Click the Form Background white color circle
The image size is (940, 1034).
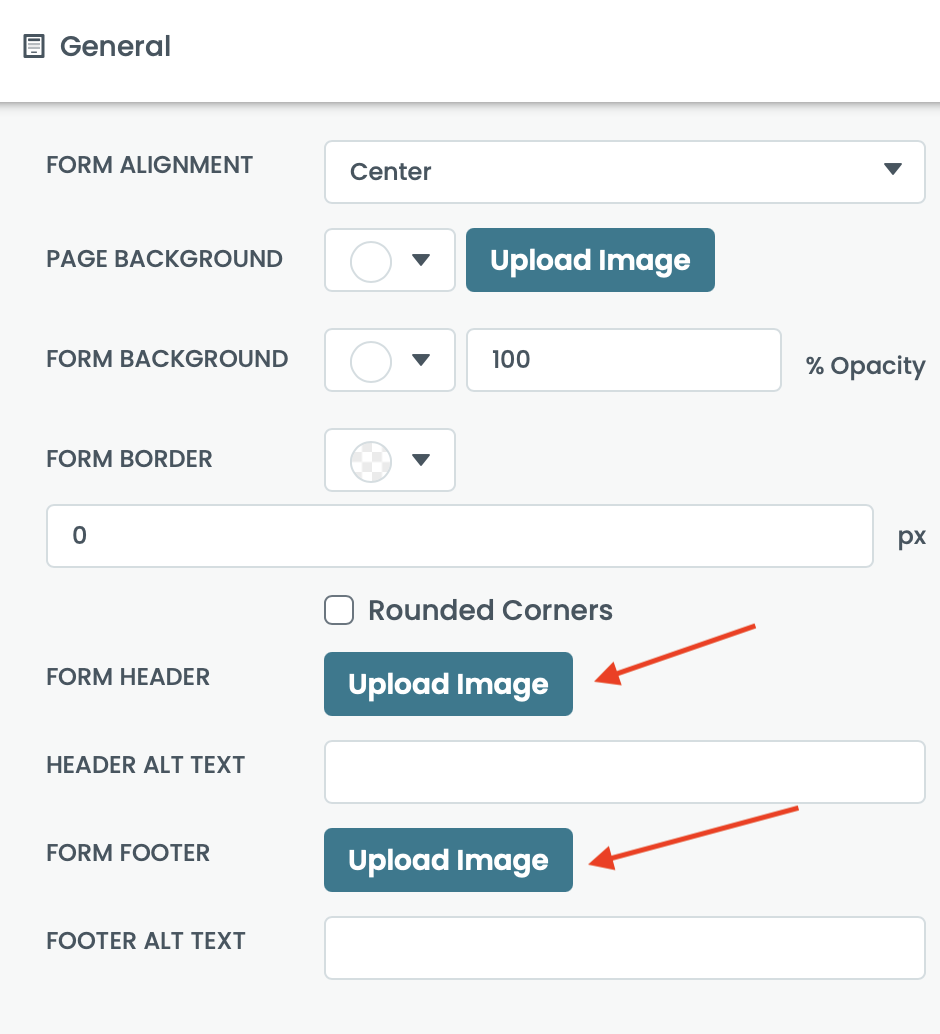[x=370, y=360]
